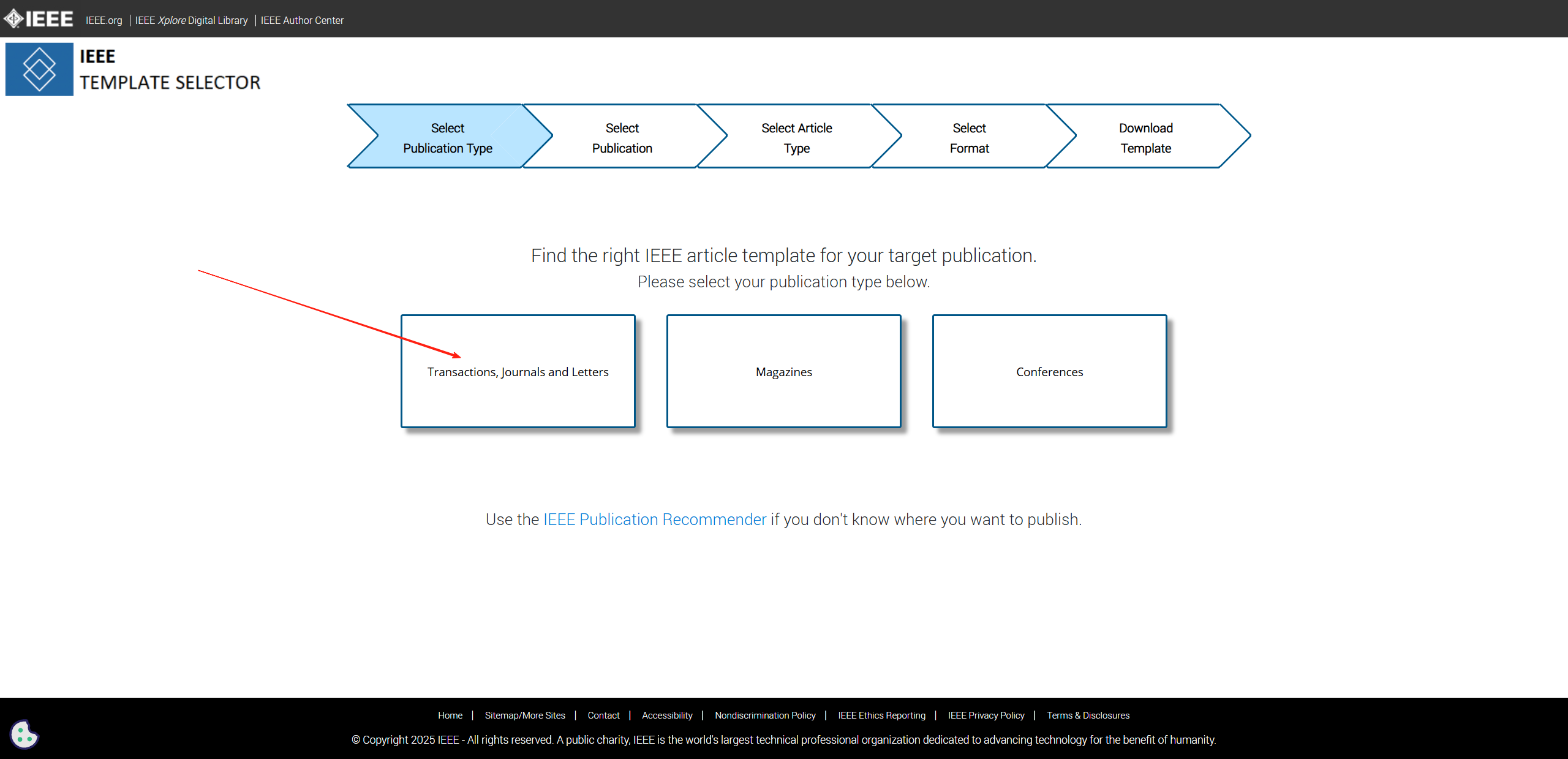Open the Contact page from the footer
Viewport: 1568px width, 759px height.
pyautogui.click(x=603, y=715)
